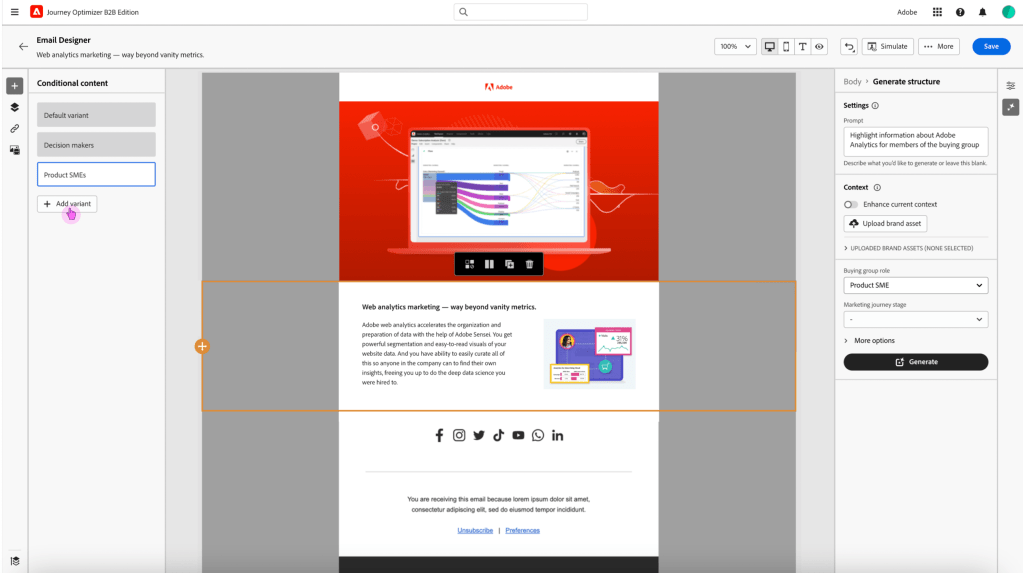This screenshot has width=1023, height=573.
Task: Click the laptop hero image
Action: pyautogui.click(x=498, y=191)
